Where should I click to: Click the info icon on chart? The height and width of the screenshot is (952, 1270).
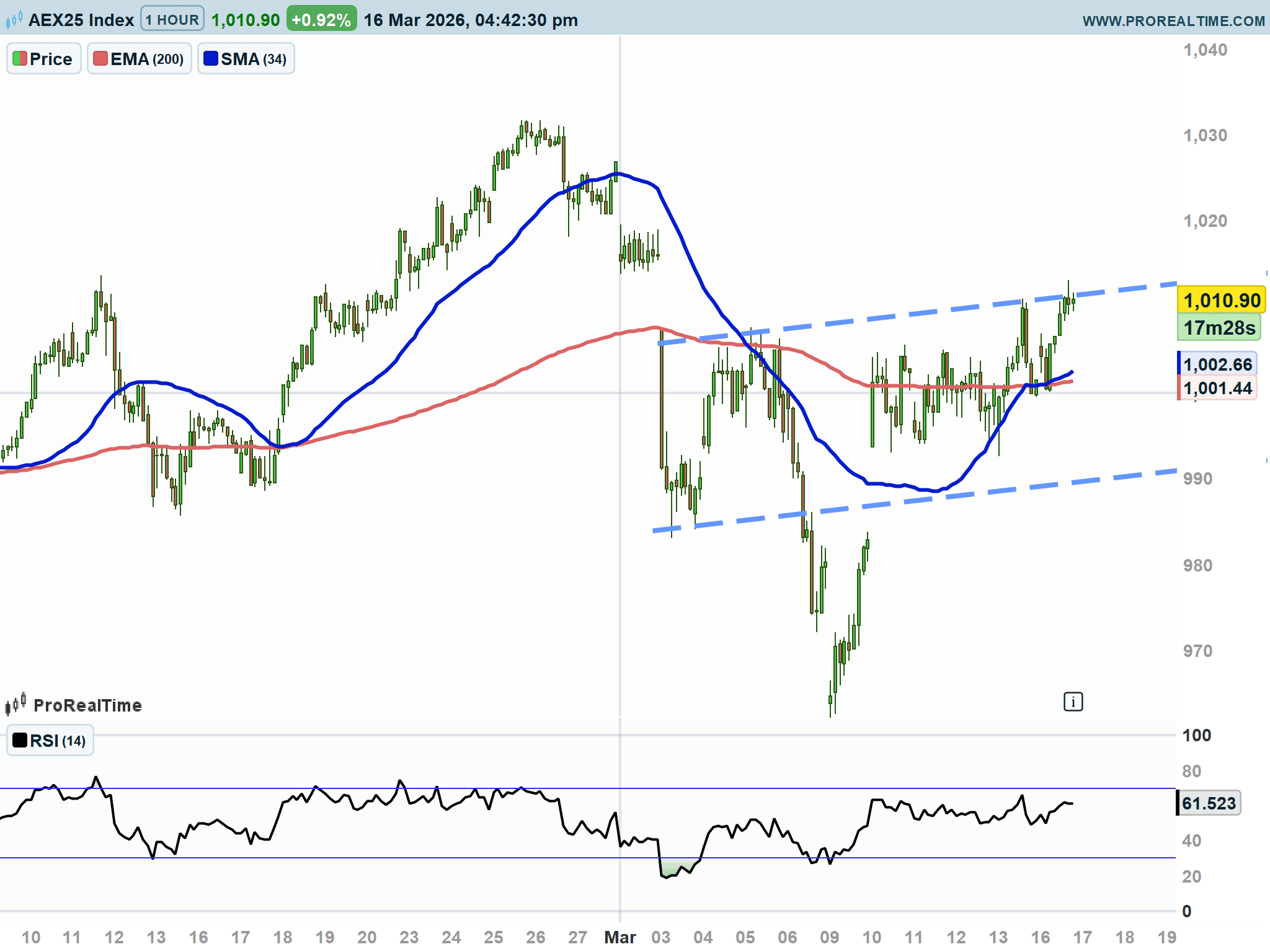1073,702
